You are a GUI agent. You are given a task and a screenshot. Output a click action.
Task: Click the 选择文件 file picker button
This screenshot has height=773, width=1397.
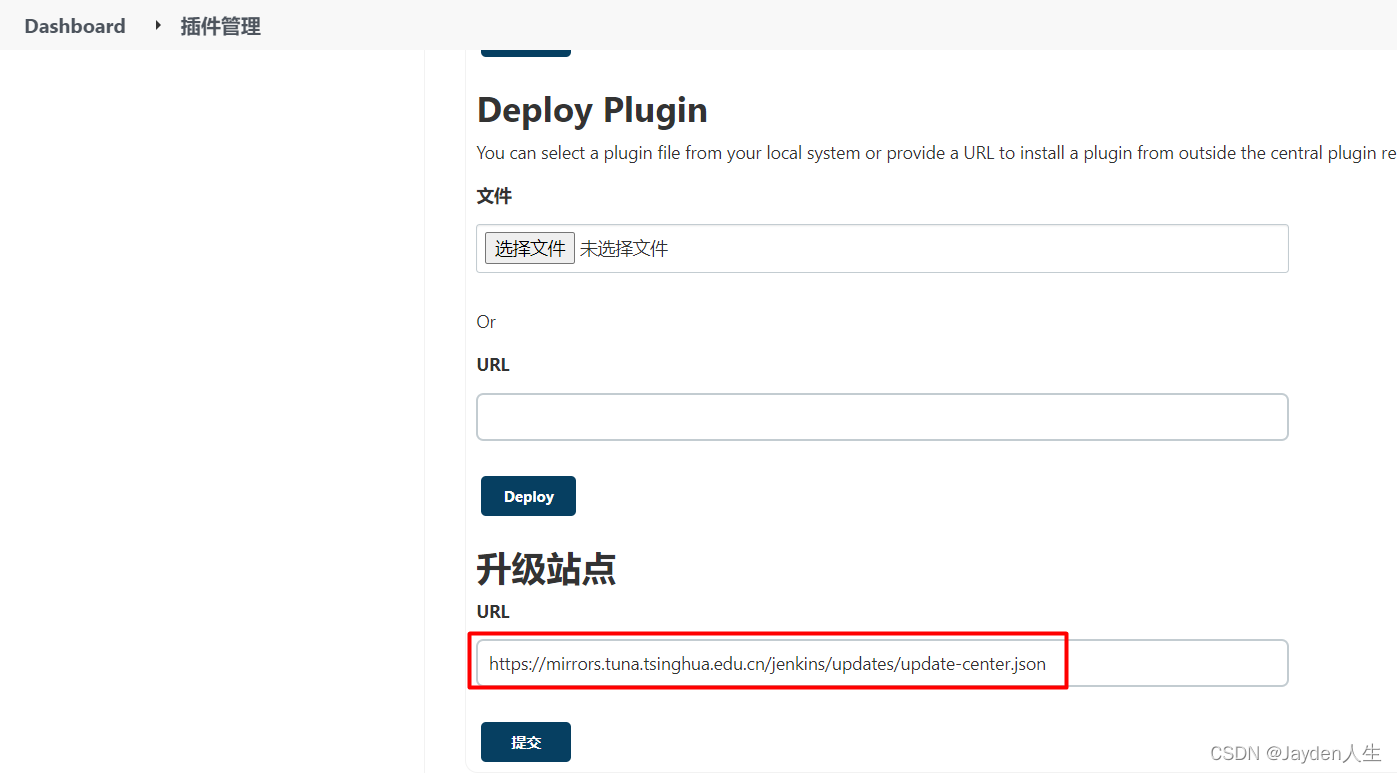[529, 247]
